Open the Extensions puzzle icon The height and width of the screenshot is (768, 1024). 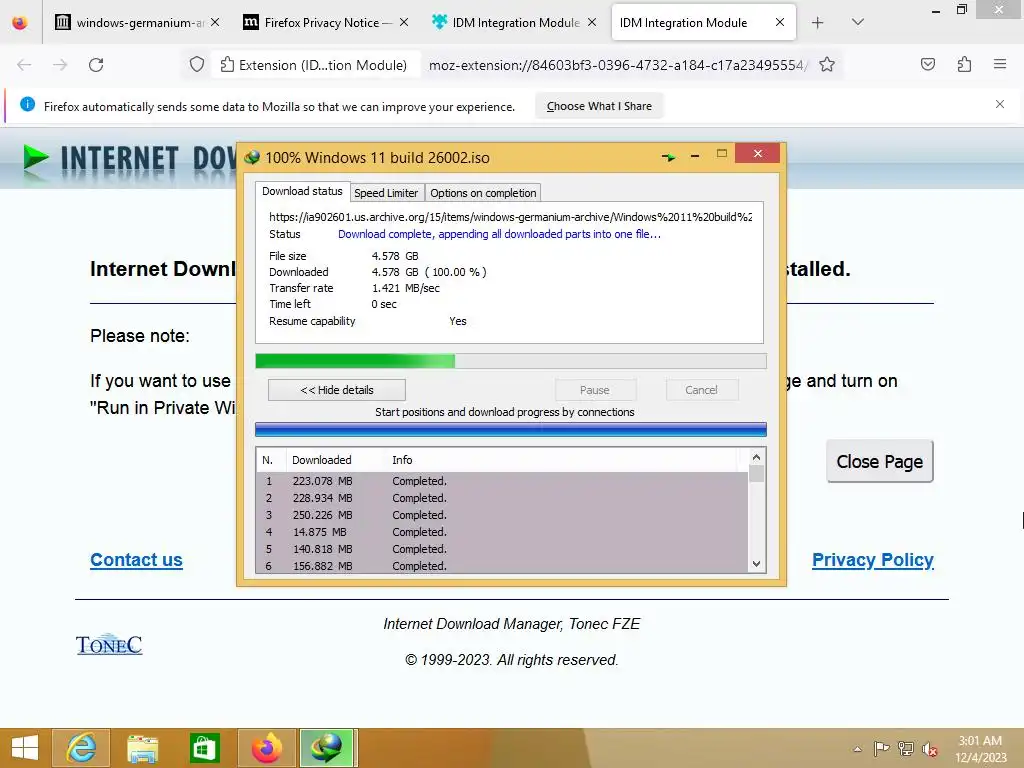964,65
